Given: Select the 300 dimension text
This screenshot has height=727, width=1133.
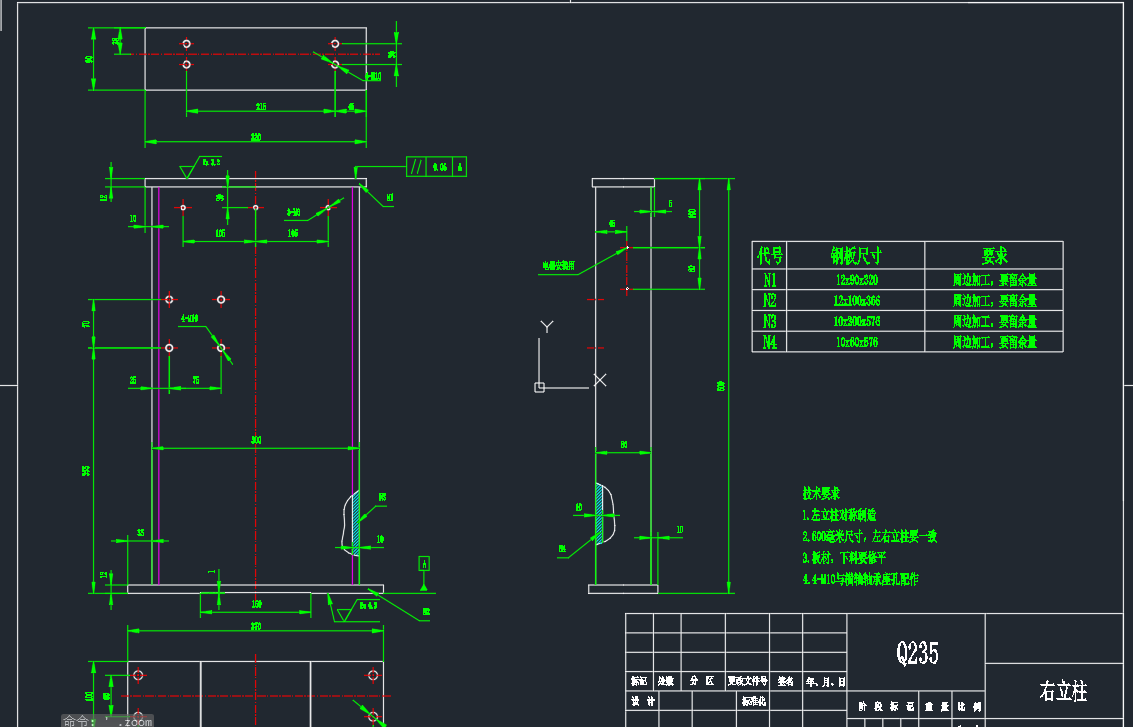Looking at the screenshot, I should coord(254,440).
